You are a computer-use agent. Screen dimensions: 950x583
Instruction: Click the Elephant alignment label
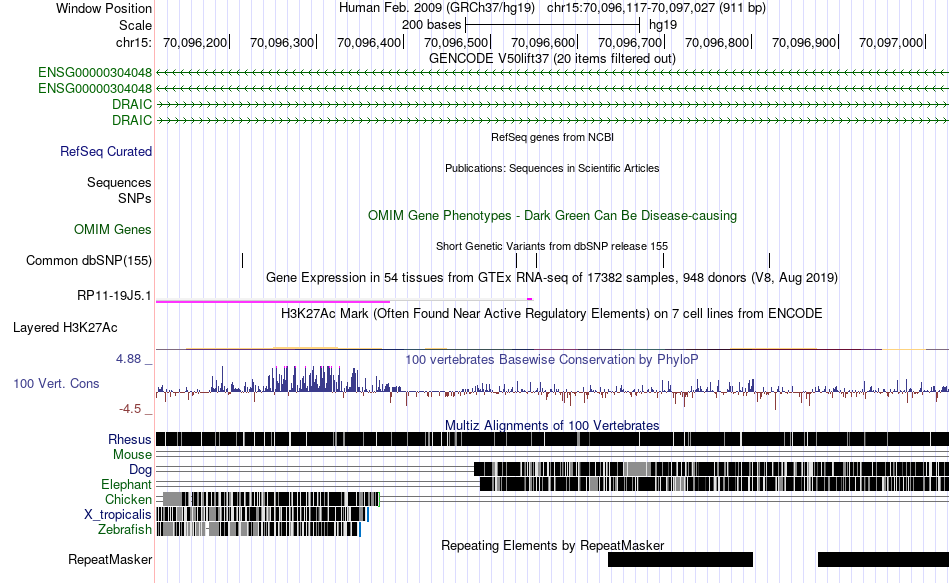(126, 485)
